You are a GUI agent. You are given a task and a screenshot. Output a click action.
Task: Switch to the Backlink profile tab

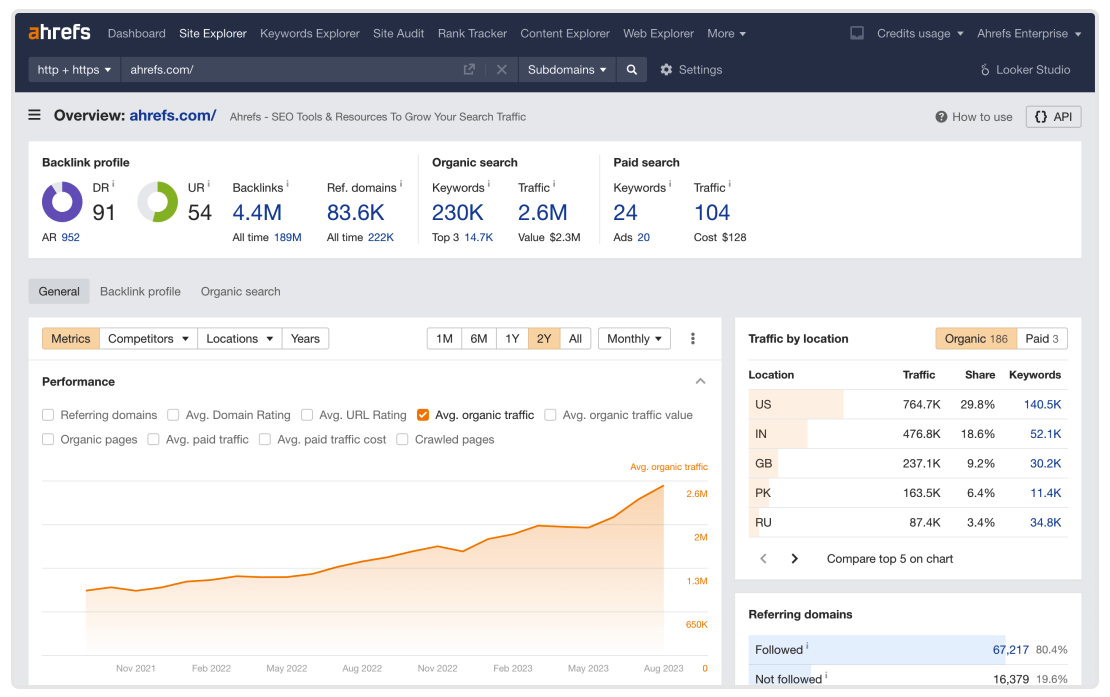point(140,292)
